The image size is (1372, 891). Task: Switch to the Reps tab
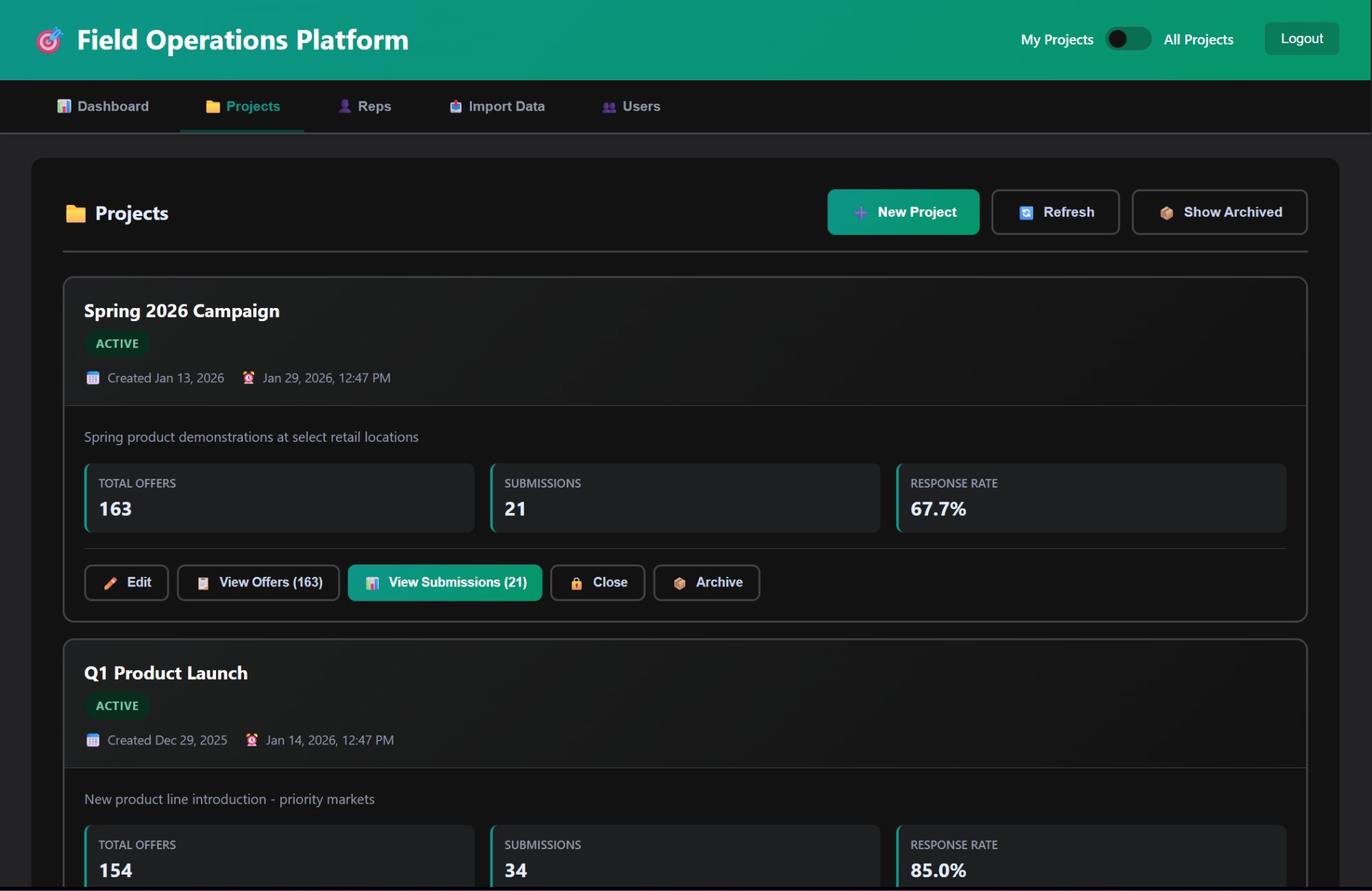click(x=364, y=106)
